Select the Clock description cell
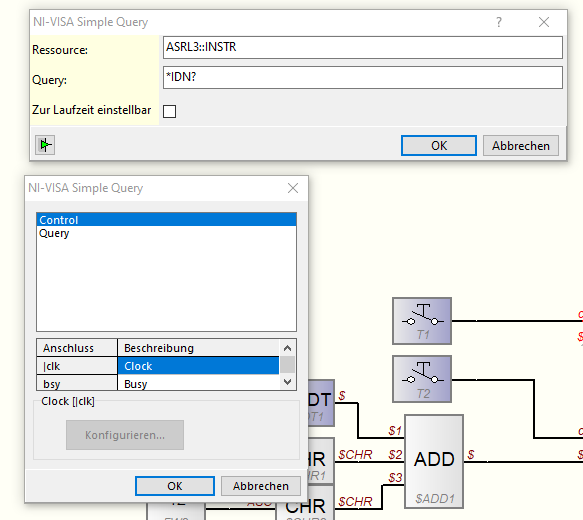This screenshot has width=583, height=520. click(198, 366)
